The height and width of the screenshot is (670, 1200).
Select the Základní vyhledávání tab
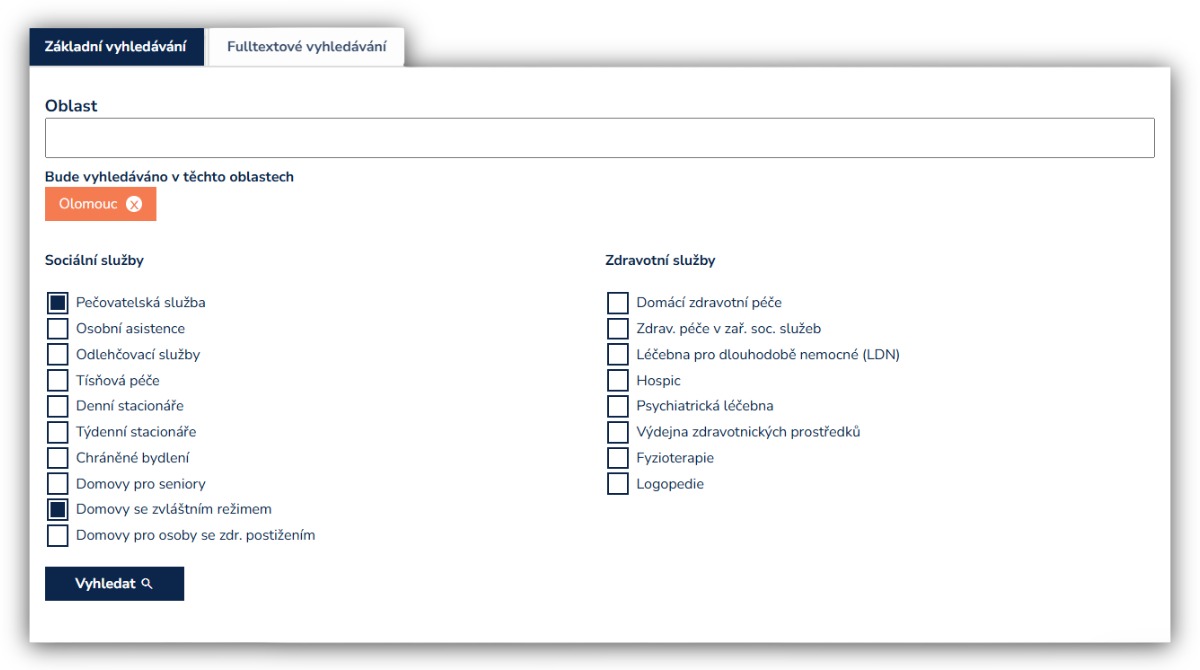(116, 47)
